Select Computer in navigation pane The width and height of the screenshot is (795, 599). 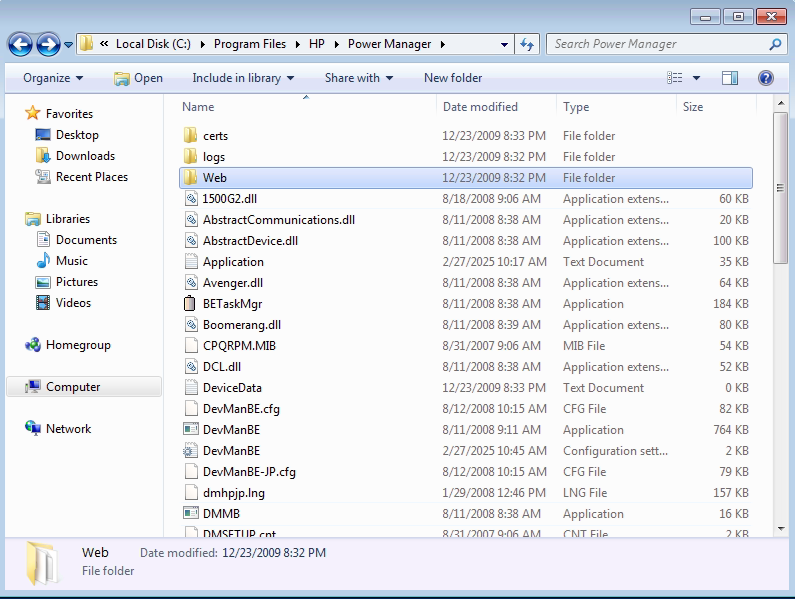point(84,386)
